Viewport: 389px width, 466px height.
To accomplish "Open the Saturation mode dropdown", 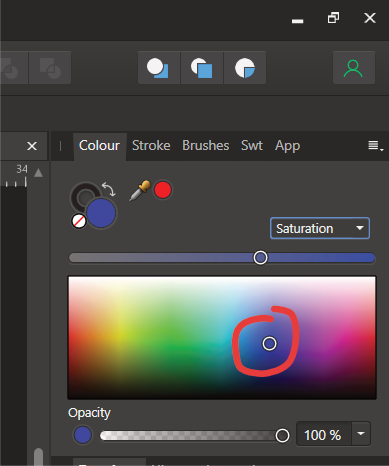I will pos(320,228).
